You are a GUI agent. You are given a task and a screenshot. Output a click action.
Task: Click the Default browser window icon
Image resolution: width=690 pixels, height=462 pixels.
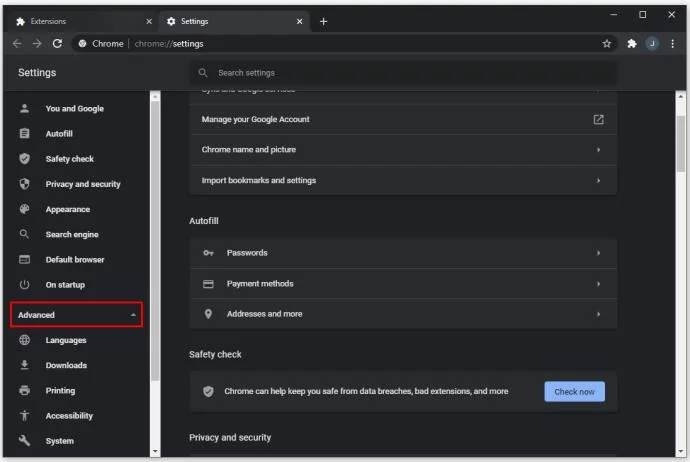click(x=25, y=260)
